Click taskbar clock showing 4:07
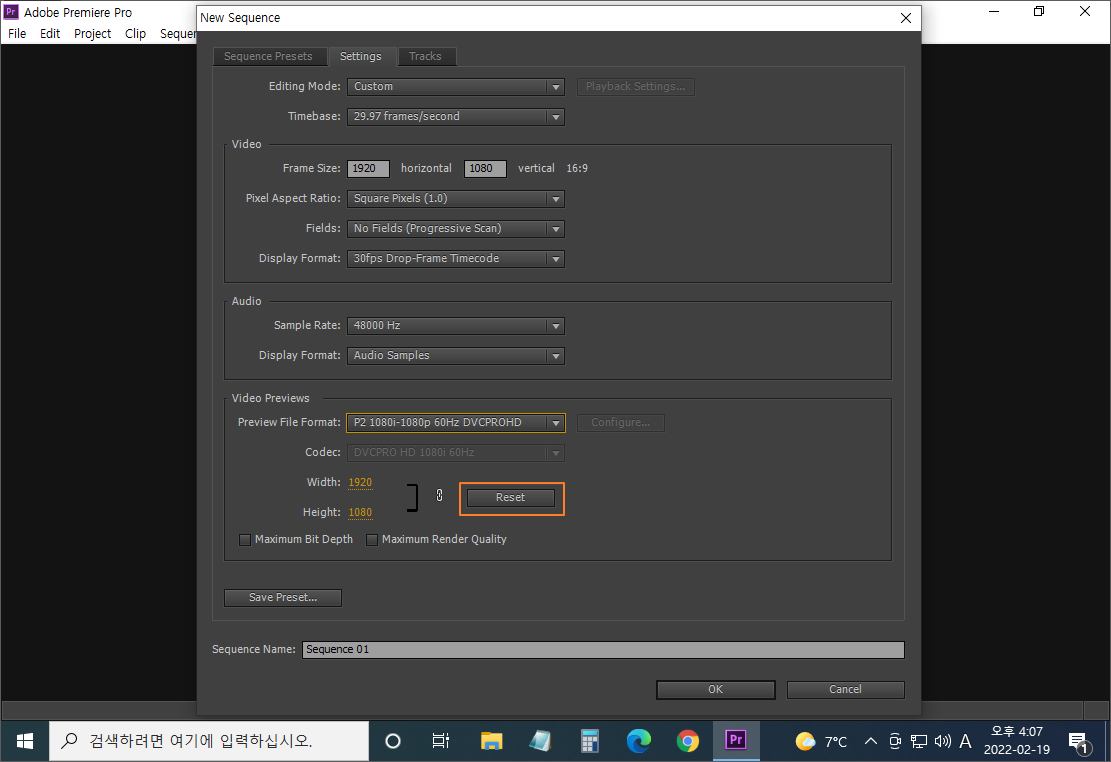The width and height of the screenshot is (1111, 762). pyautogui.click(x=1017, y=741)
